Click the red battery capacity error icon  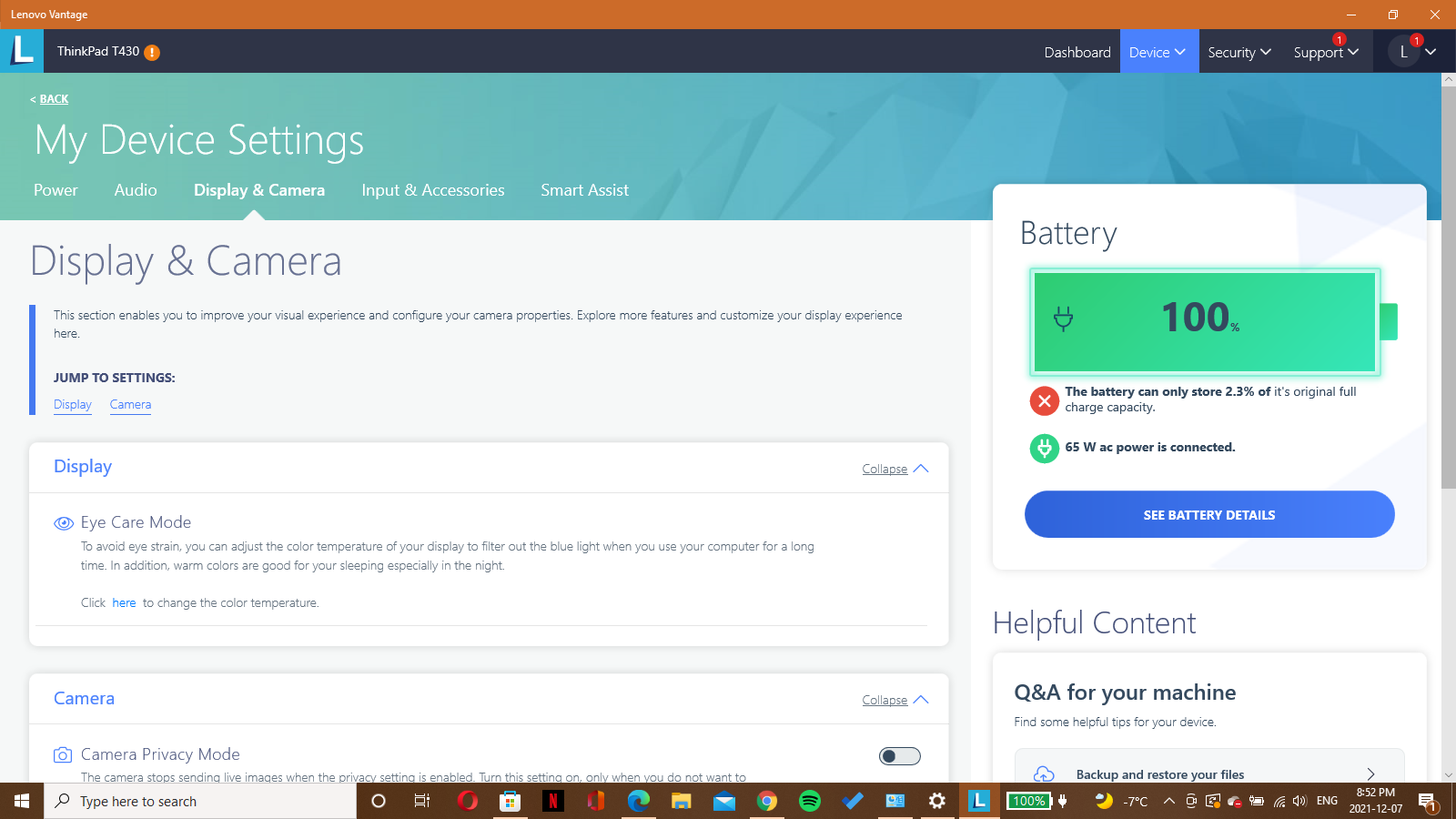(x=1044, y=400)
